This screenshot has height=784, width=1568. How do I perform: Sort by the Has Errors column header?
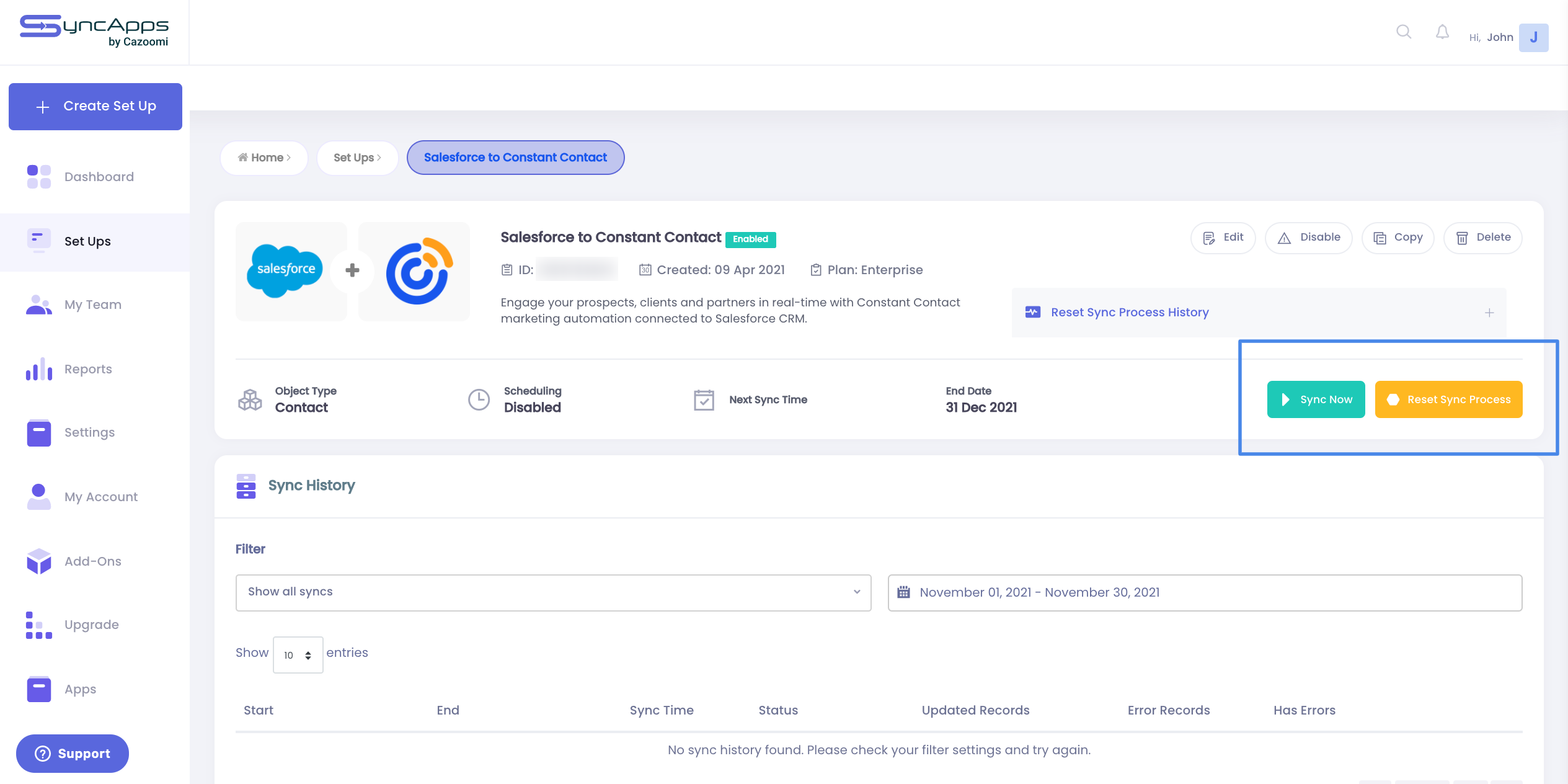tap(1304, 711)
